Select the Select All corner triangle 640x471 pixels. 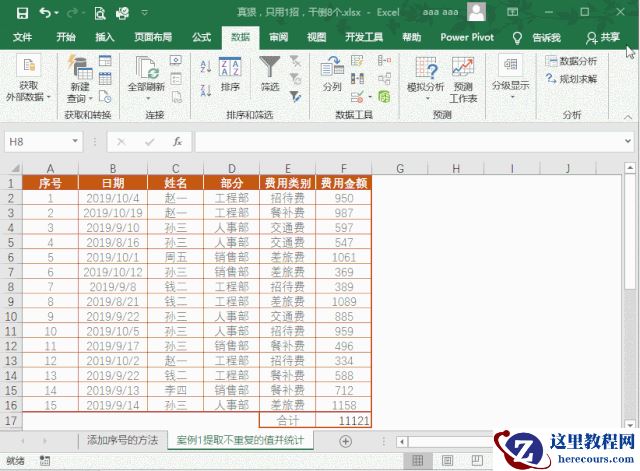tap(15, 168)
